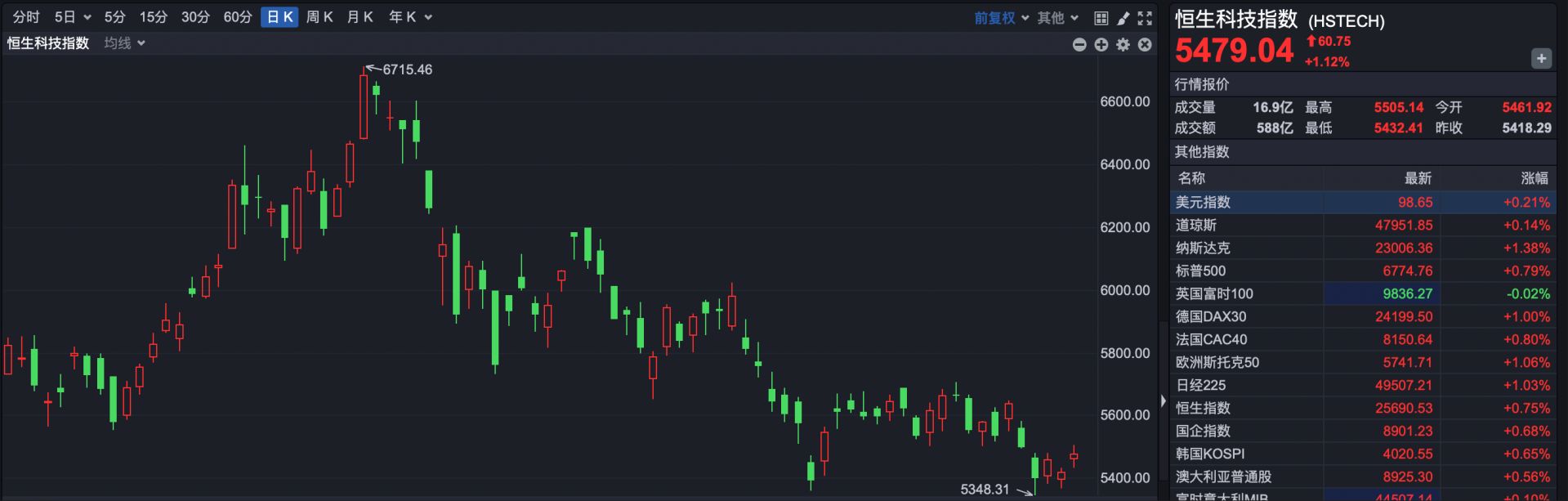Image resolution: width=1568 pixels, height=501 pixels.
Task: Select the 月K monthly chart tab
Action: [360, 16]
